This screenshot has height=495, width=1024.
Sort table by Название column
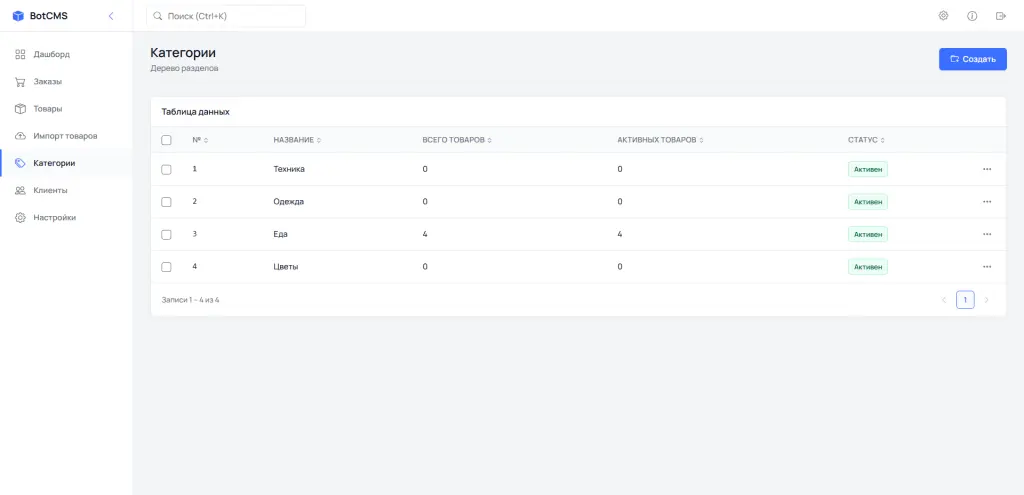pyautogui.click(x=297, y=140)
